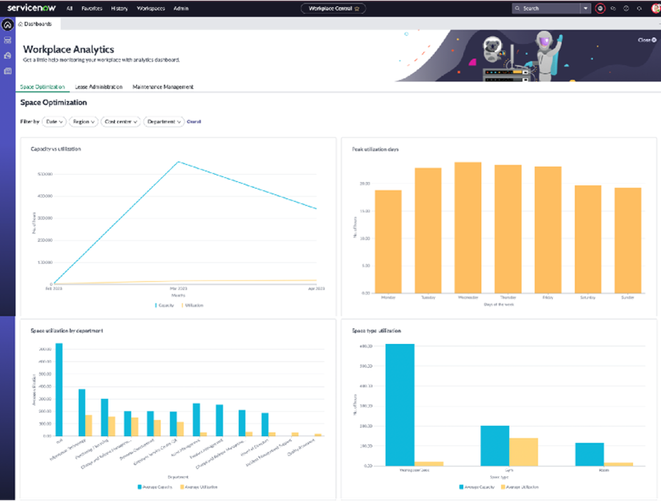Click the ServiceNow logo
Image resolution: width=661 pixels, height=501 pixels.
pos(32,8)
